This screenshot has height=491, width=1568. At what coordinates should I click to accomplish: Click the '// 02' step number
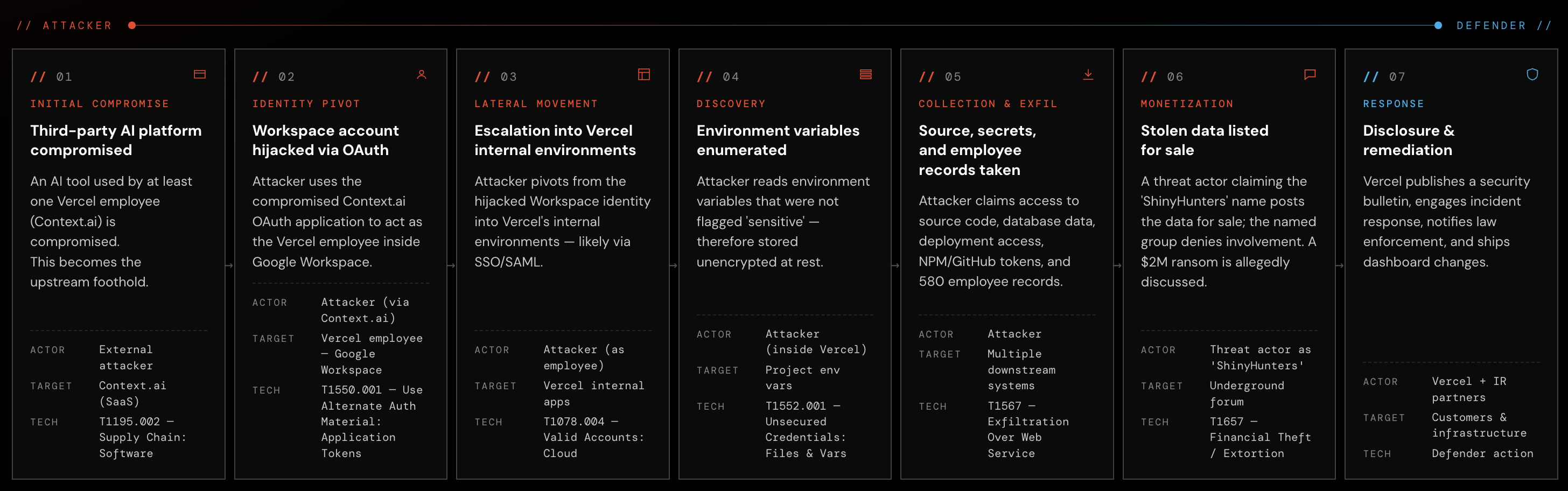274,76
